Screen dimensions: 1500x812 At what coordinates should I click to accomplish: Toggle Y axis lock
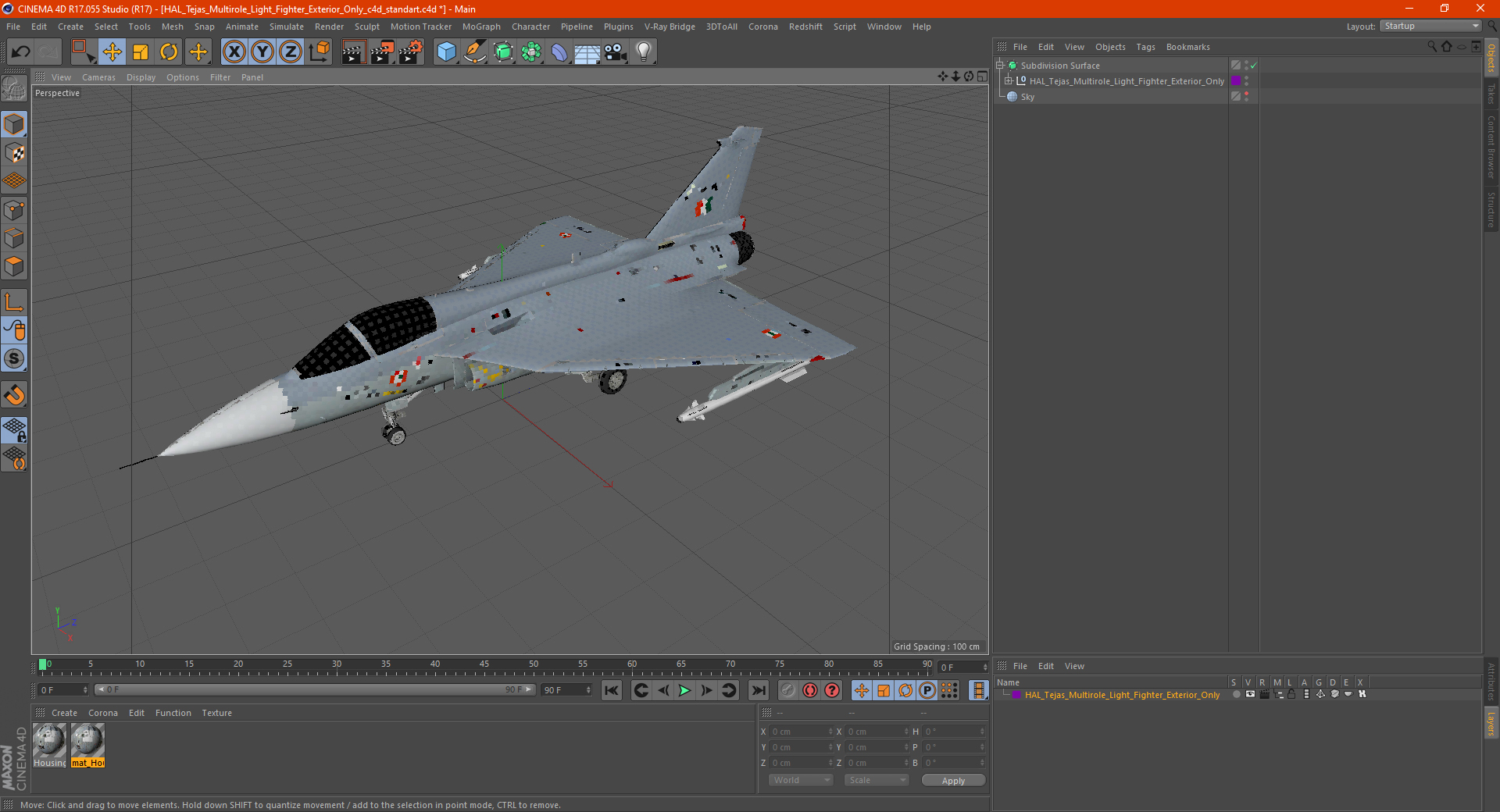click(262, 52)
